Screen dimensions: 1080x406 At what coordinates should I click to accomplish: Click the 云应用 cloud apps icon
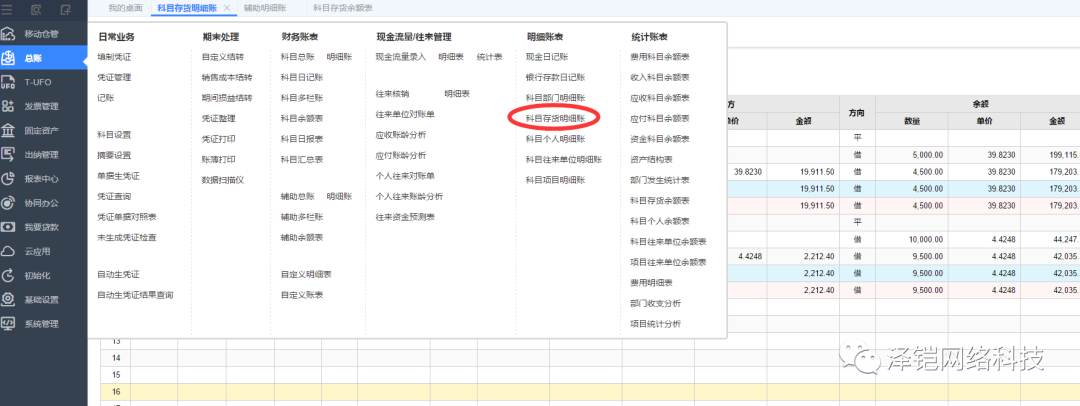tap(9, 251)
